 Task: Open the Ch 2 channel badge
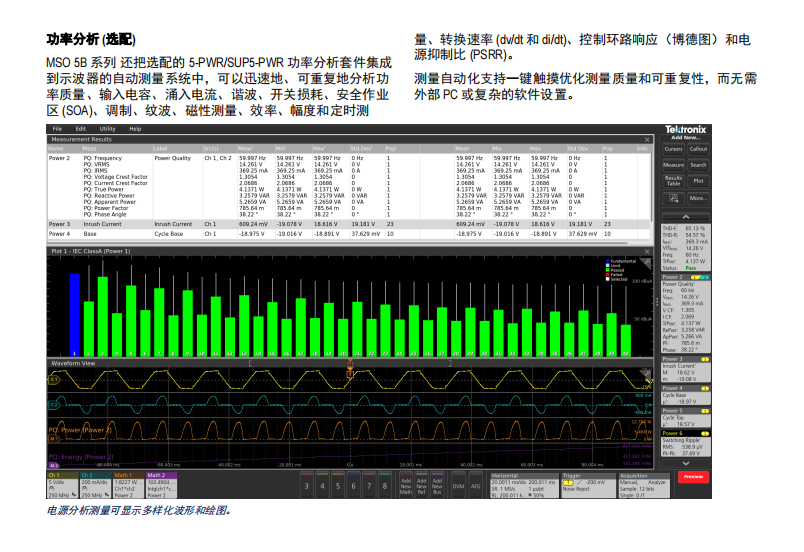96,485
